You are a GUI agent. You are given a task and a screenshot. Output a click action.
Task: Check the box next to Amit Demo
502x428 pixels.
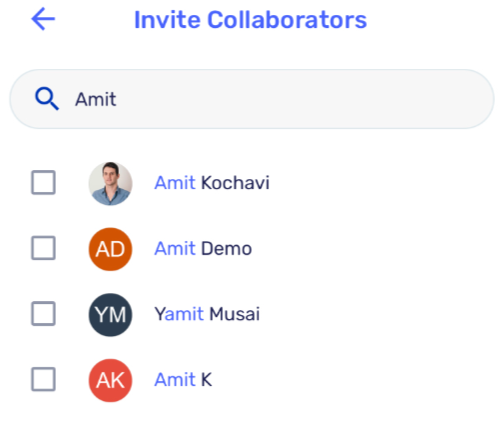pos(43,248)
